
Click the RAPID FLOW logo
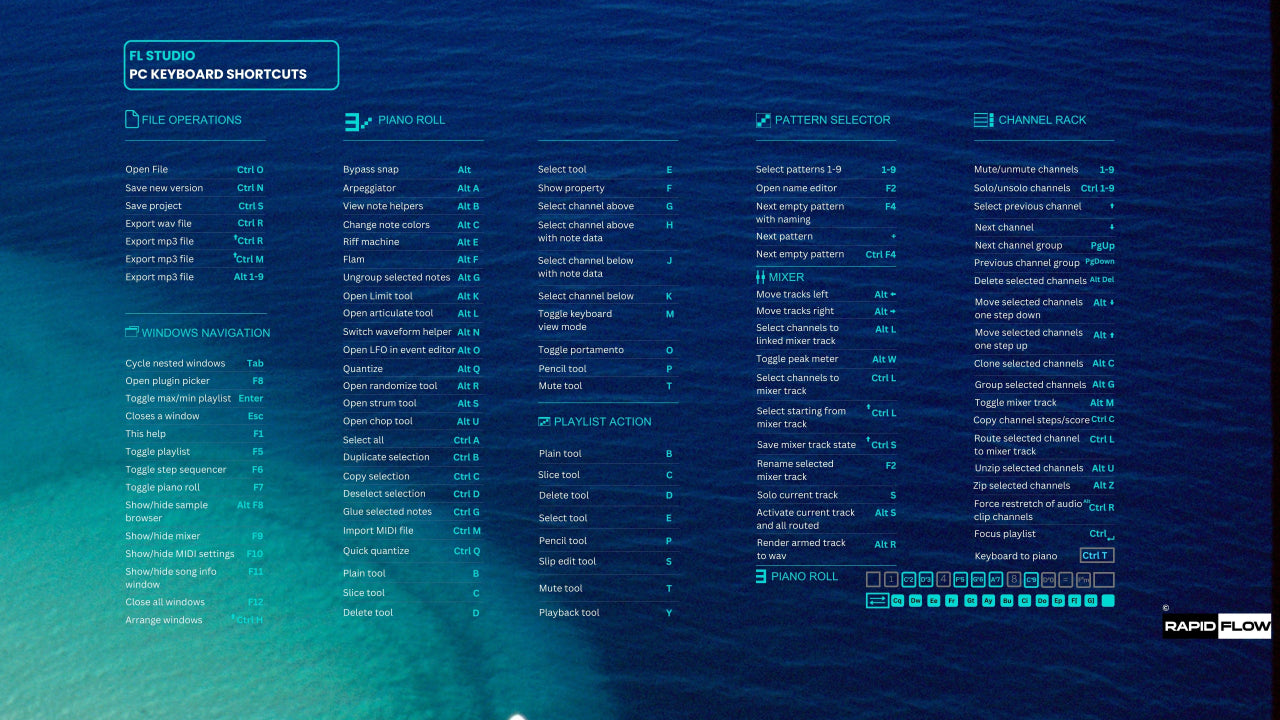[x=1216, y=626]
